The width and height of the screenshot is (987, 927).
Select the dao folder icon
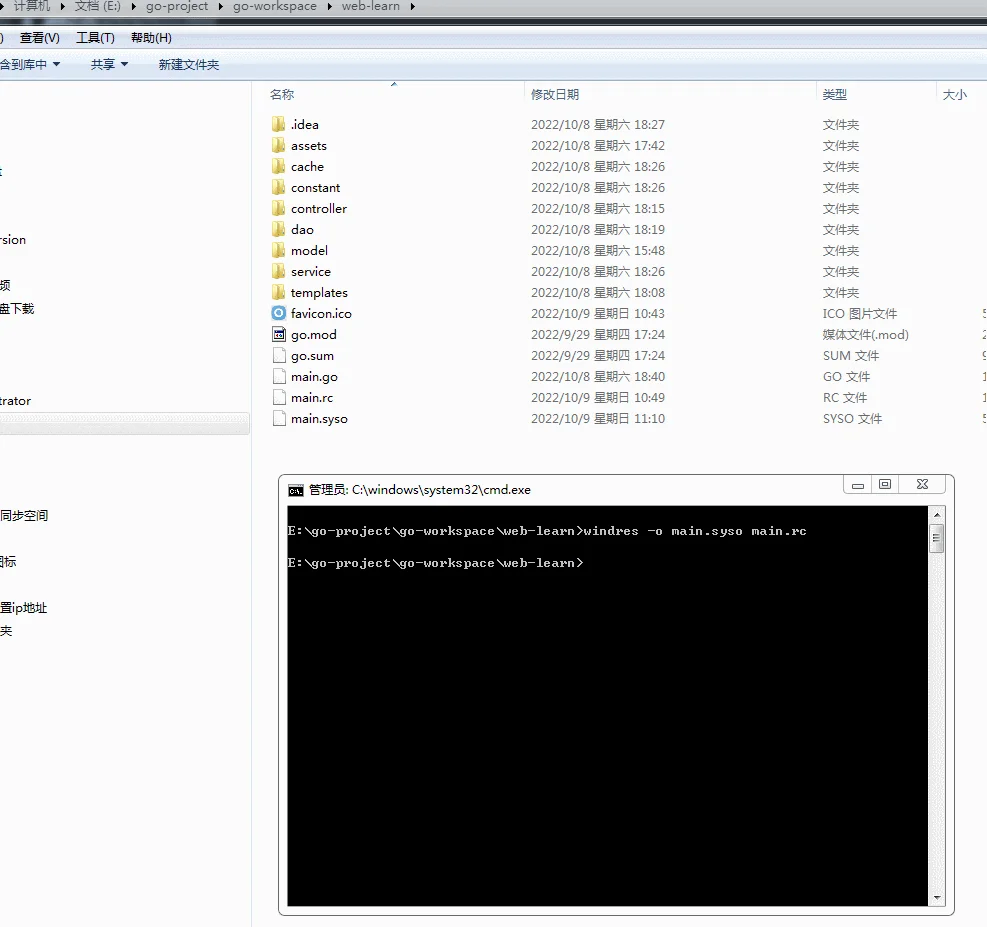pyautogui.click(x=279, y=229)
